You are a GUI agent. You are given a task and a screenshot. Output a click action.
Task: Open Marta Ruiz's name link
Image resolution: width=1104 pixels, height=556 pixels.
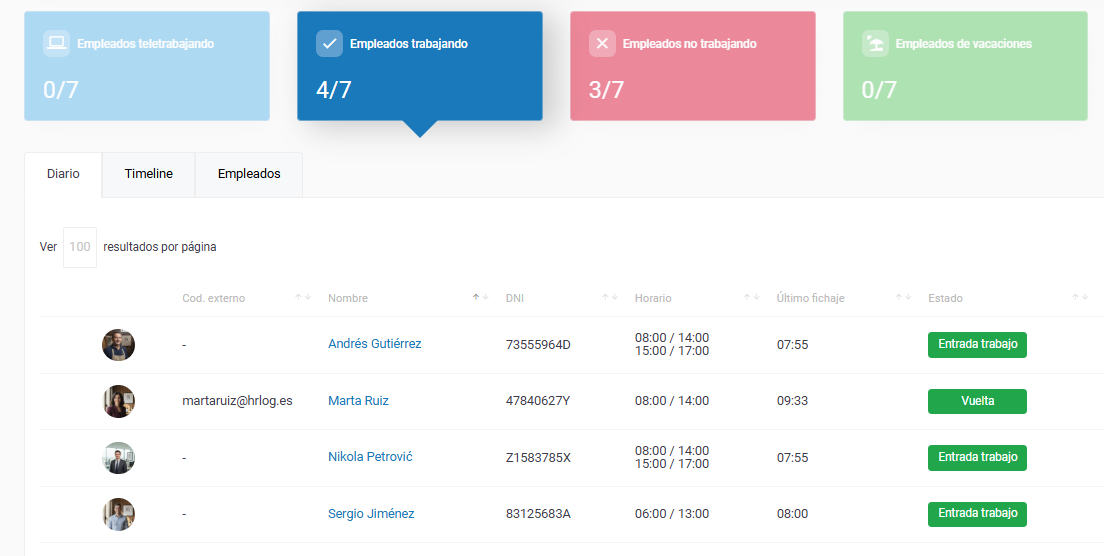point(358,401)
